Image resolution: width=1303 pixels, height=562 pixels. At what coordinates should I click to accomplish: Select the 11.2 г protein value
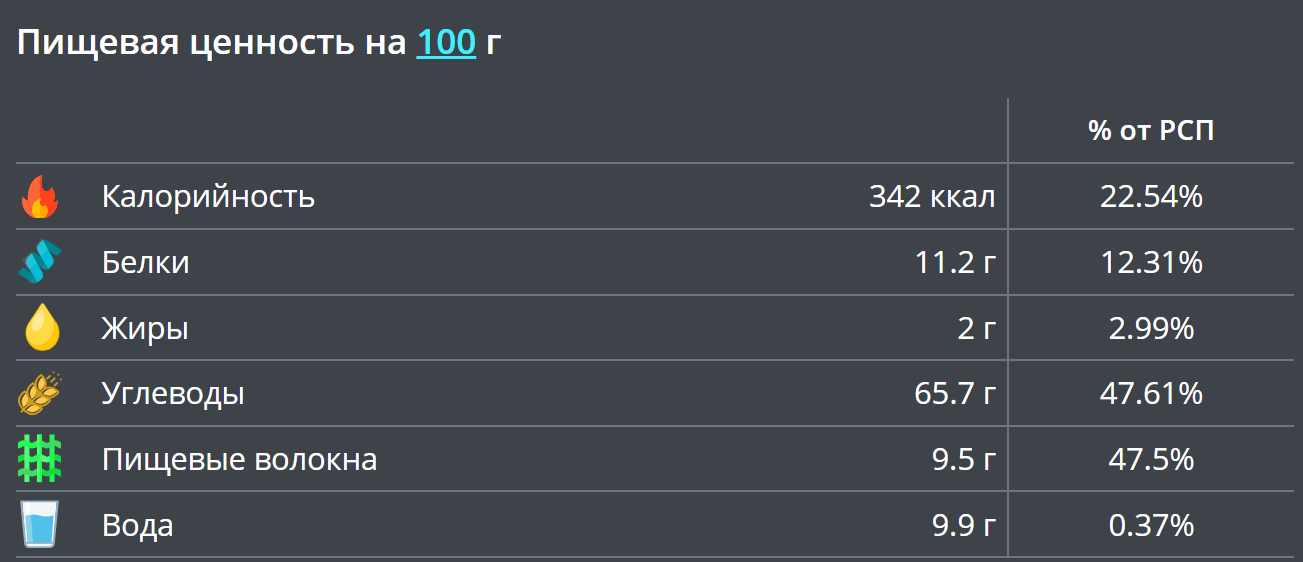[x=955, y=263]
